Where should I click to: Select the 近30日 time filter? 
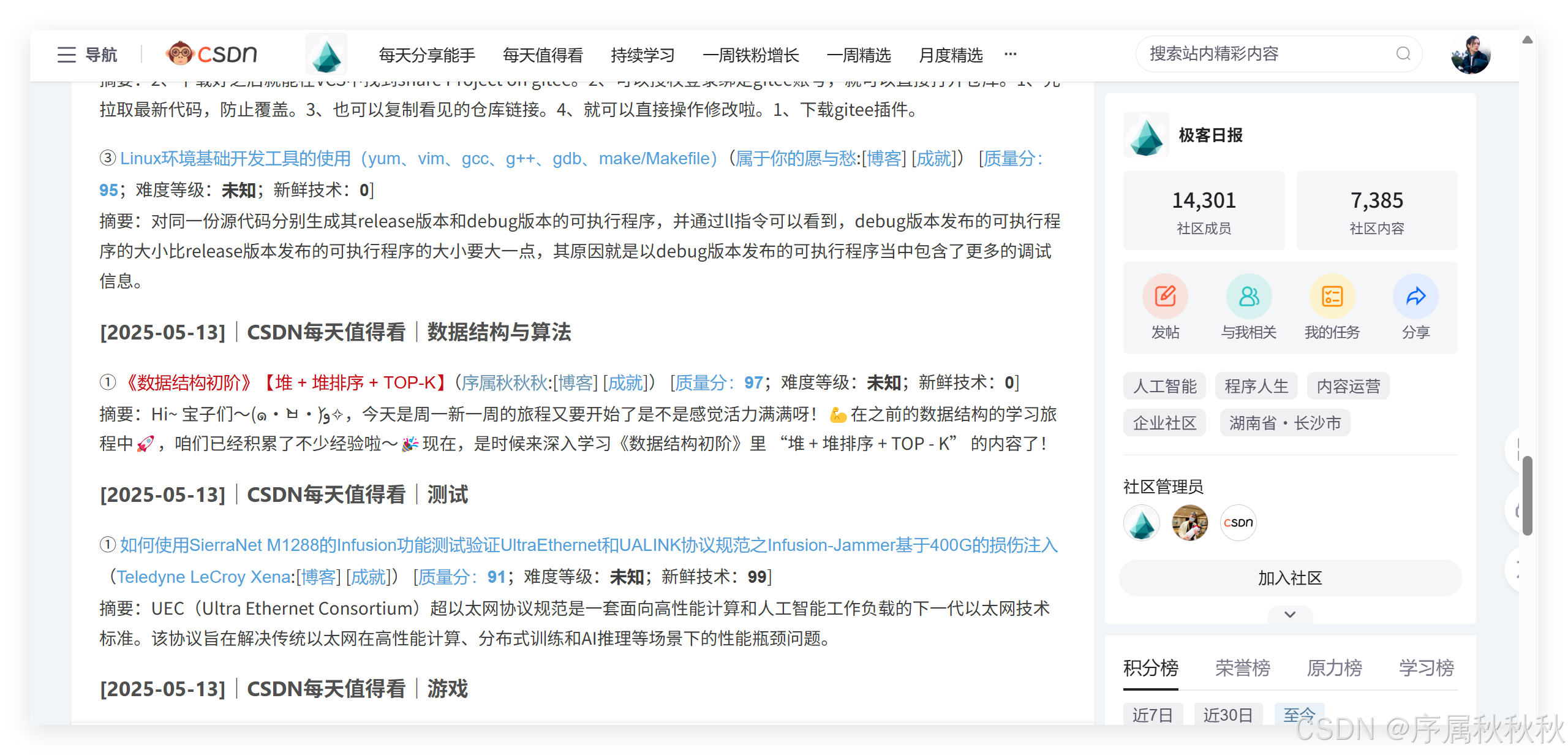tap(1228, 715)
